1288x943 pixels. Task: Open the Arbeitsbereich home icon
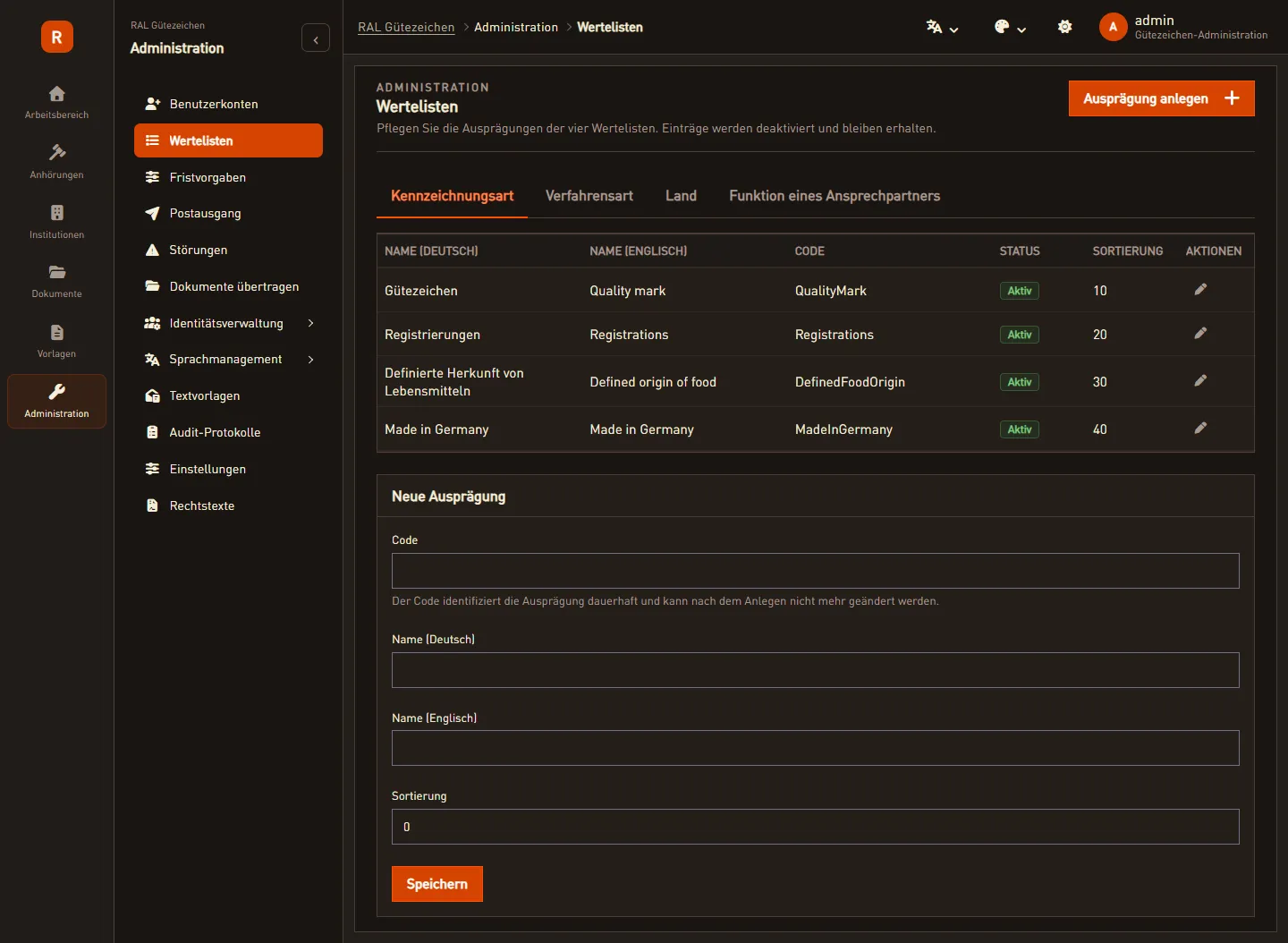pos(56,94)
